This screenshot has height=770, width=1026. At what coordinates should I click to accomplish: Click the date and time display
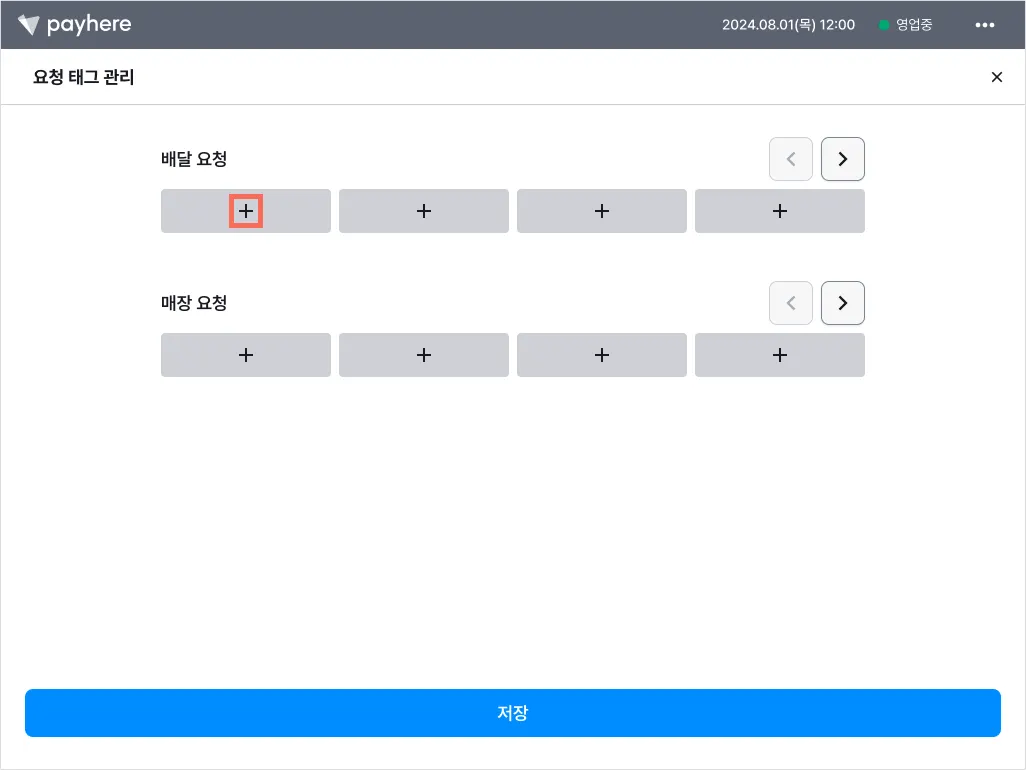[x=788, y=25]
